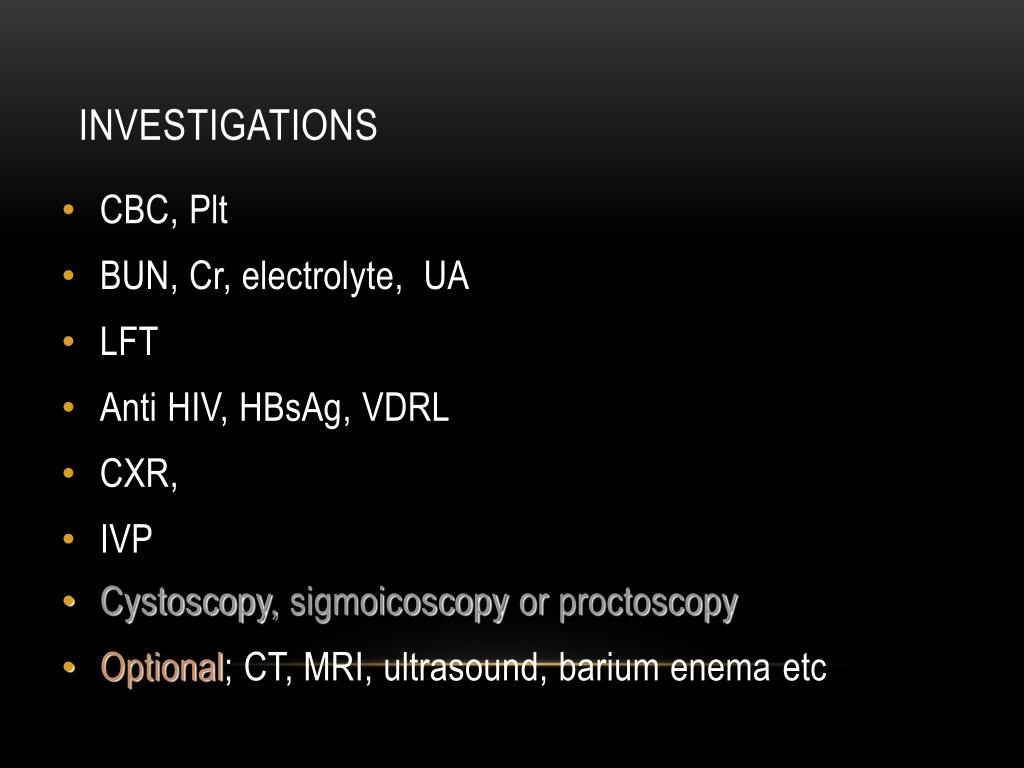1024x768 pixels.
Task: Click the bullet before CBC, Plt
Action: coord(69,210)
